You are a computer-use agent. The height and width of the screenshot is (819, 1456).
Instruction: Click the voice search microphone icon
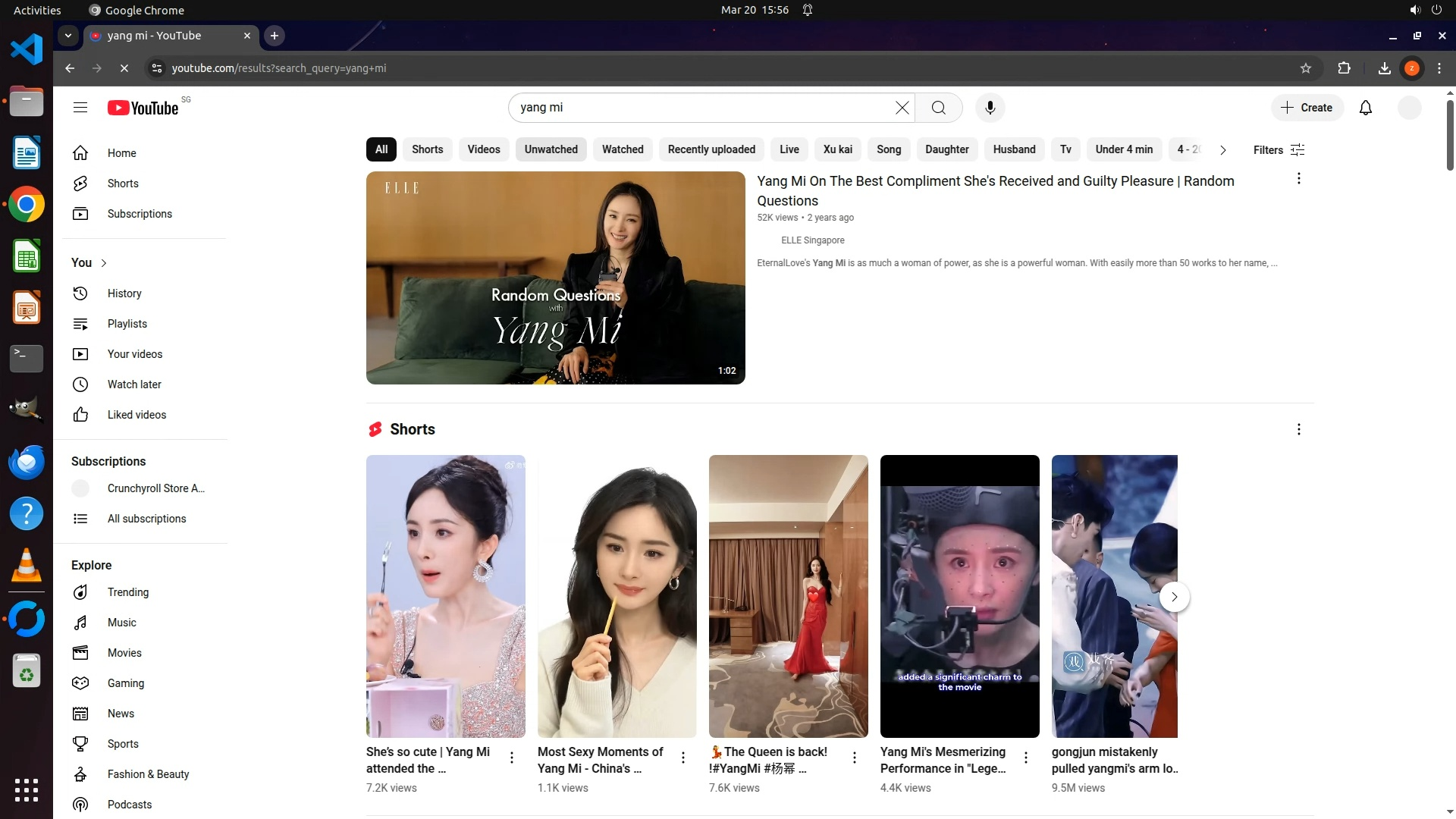click(990, 108)
